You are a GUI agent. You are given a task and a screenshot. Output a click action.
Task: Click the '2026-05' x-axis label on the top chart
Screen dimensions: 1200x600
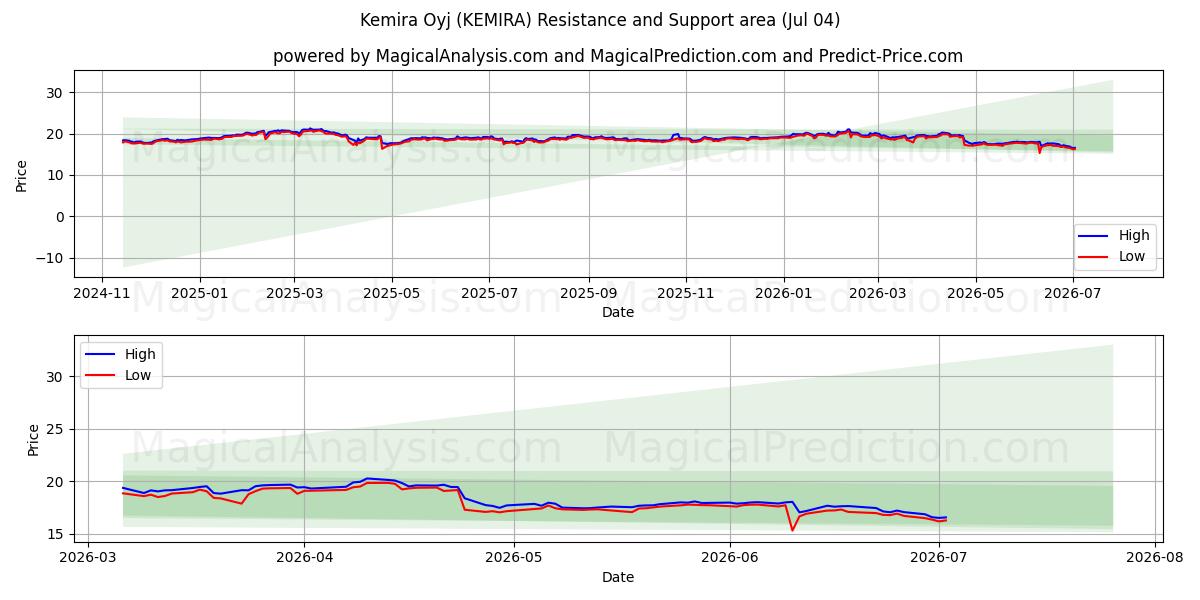point(976,295)
